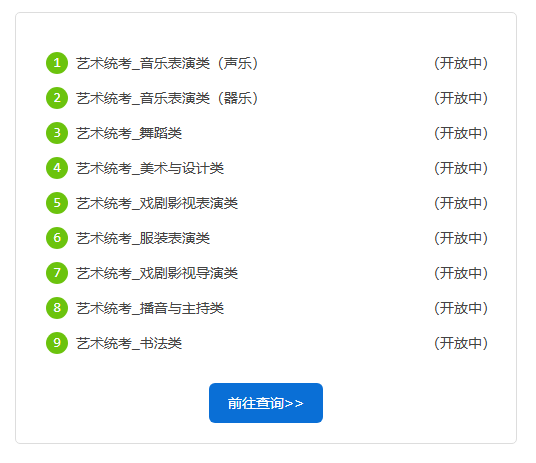Viewport: 536px width, 463px height.
Task: Open 艺术统考_音乐表演类（器乐）entry
Action: click(x=167, y=98)
